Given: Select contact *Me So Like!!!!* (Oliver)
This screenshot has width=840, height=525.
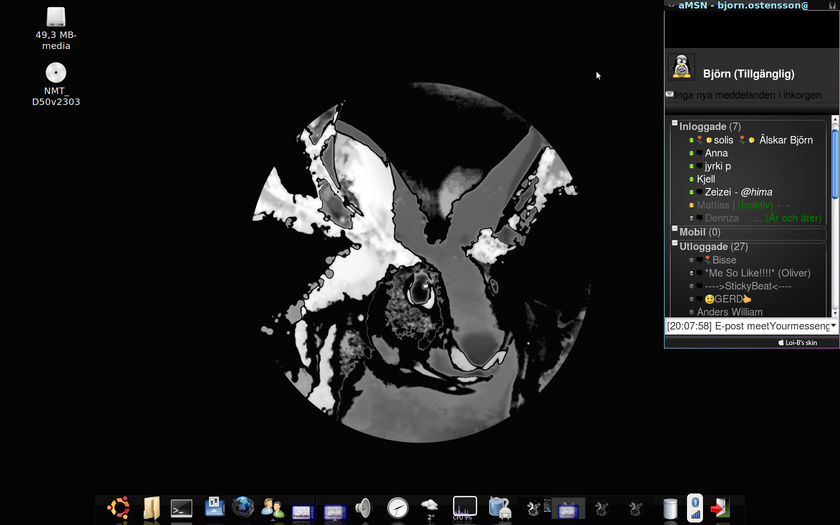Looking at the screenshot, I should point(758,273).
